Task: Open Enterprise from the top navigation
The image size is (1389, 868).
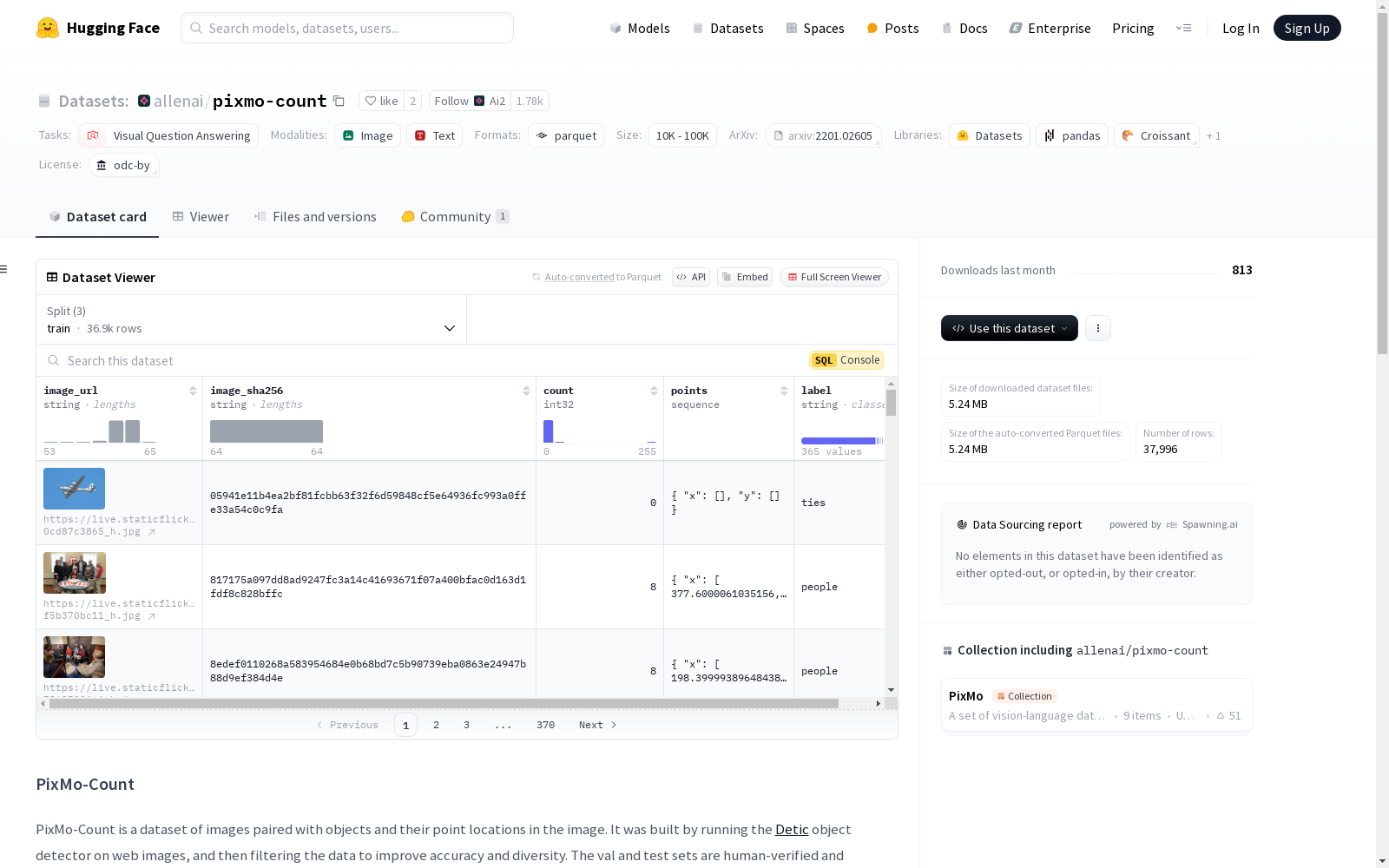Action: tap(1050, 29)
